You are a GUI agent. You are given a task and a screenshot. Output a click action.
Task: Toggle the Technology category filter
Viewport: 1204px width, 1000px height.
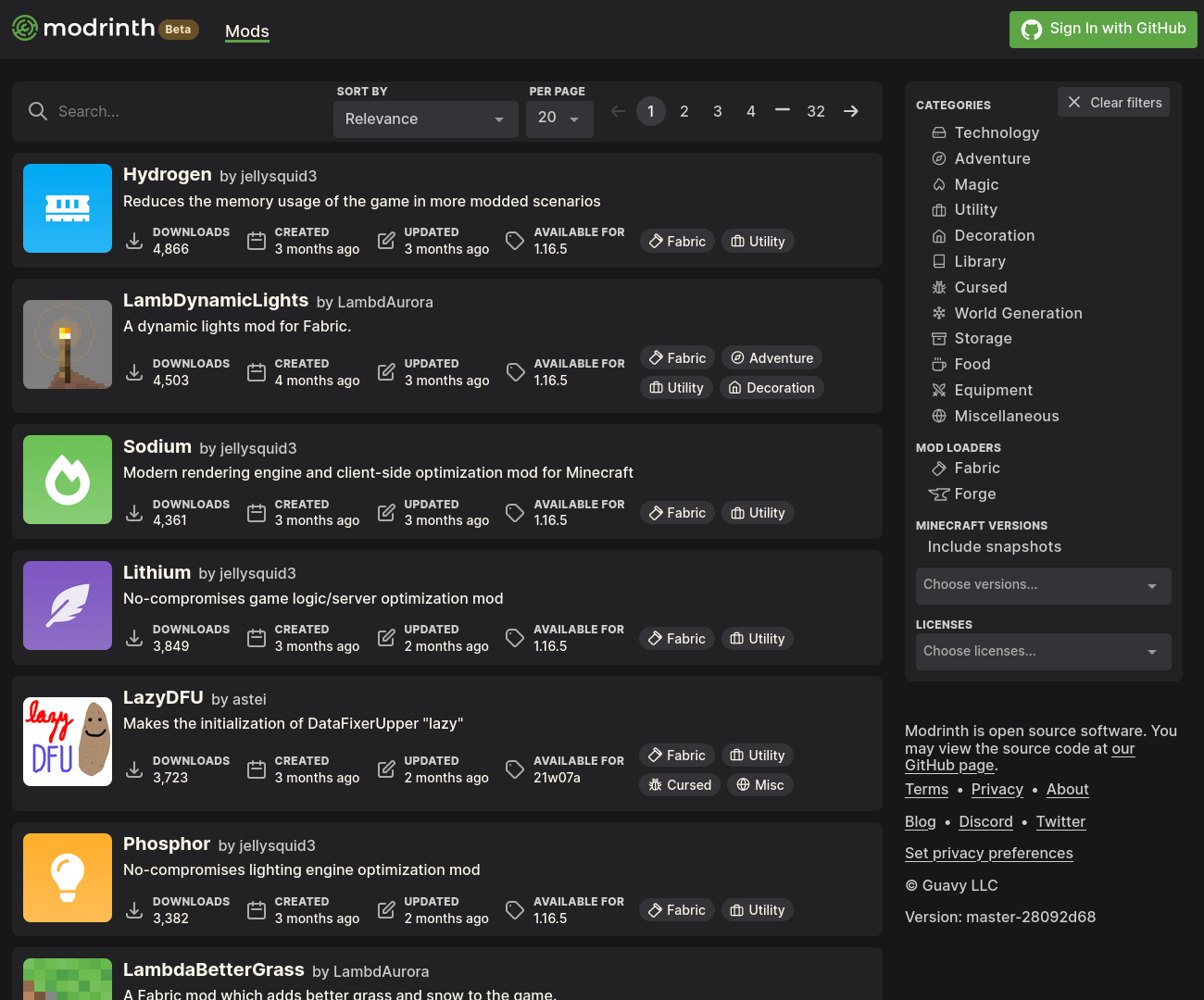pos(985,133)
